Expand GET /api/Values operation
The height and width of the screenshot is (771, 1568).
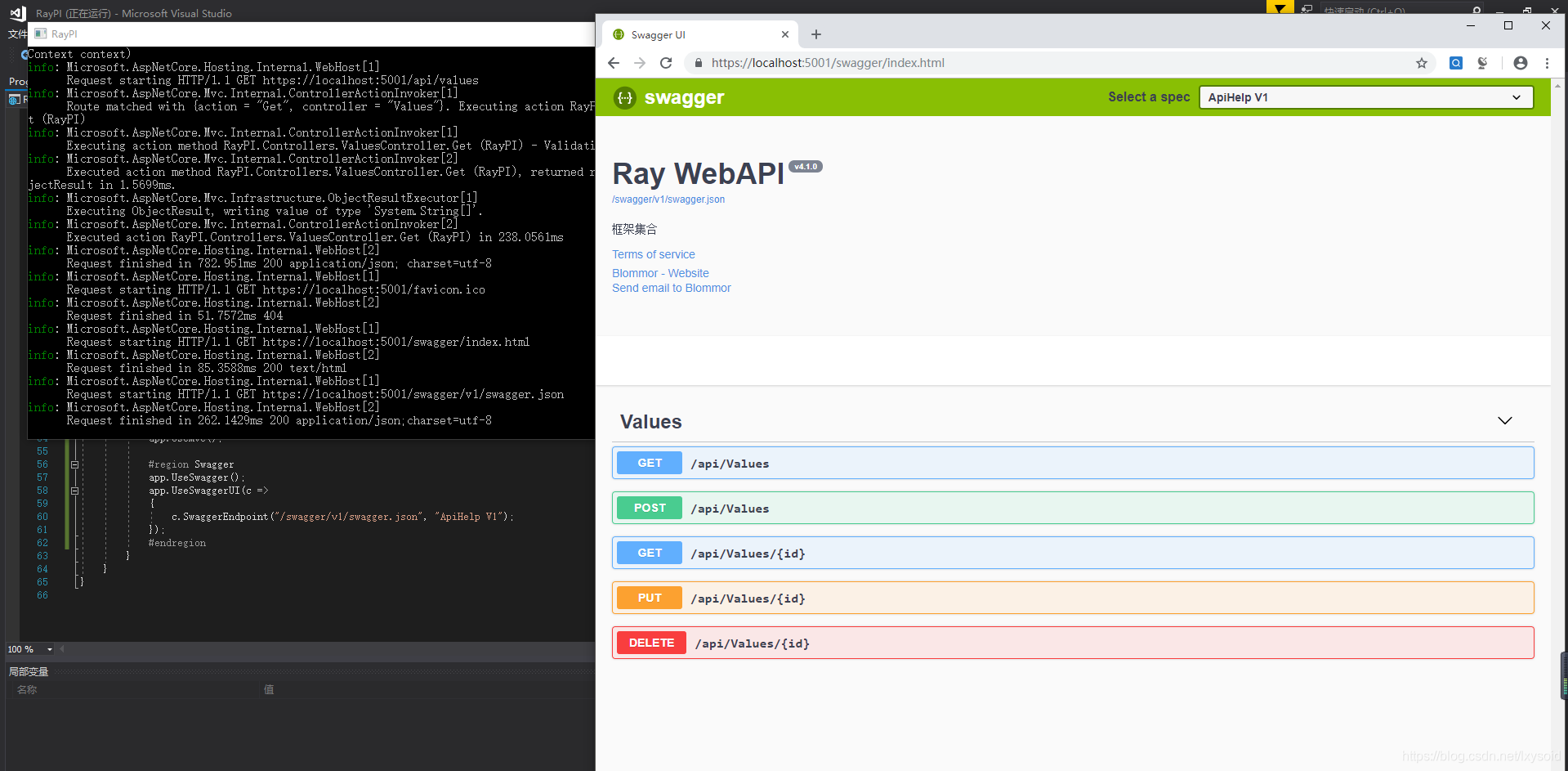[x=1073, y=463]
